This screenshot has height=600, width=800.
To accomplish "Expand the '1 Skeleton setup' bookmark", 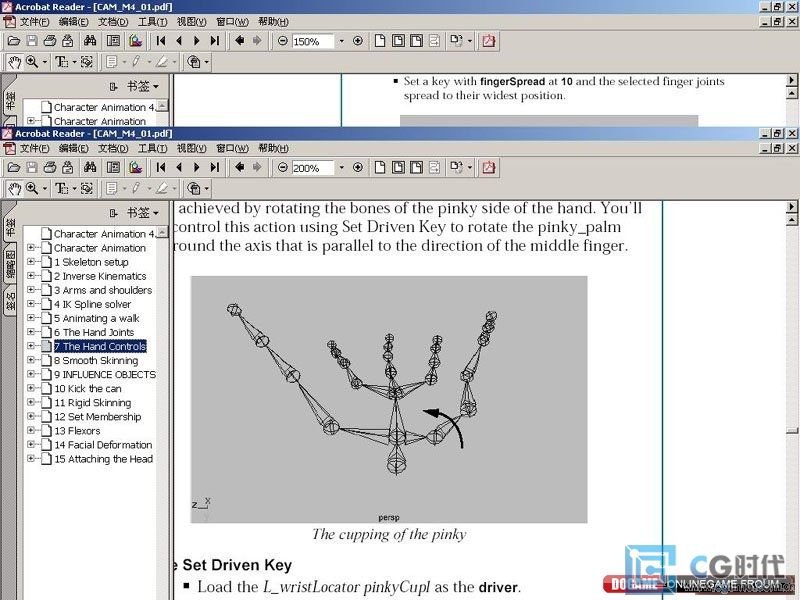I will tap(31, 261).
